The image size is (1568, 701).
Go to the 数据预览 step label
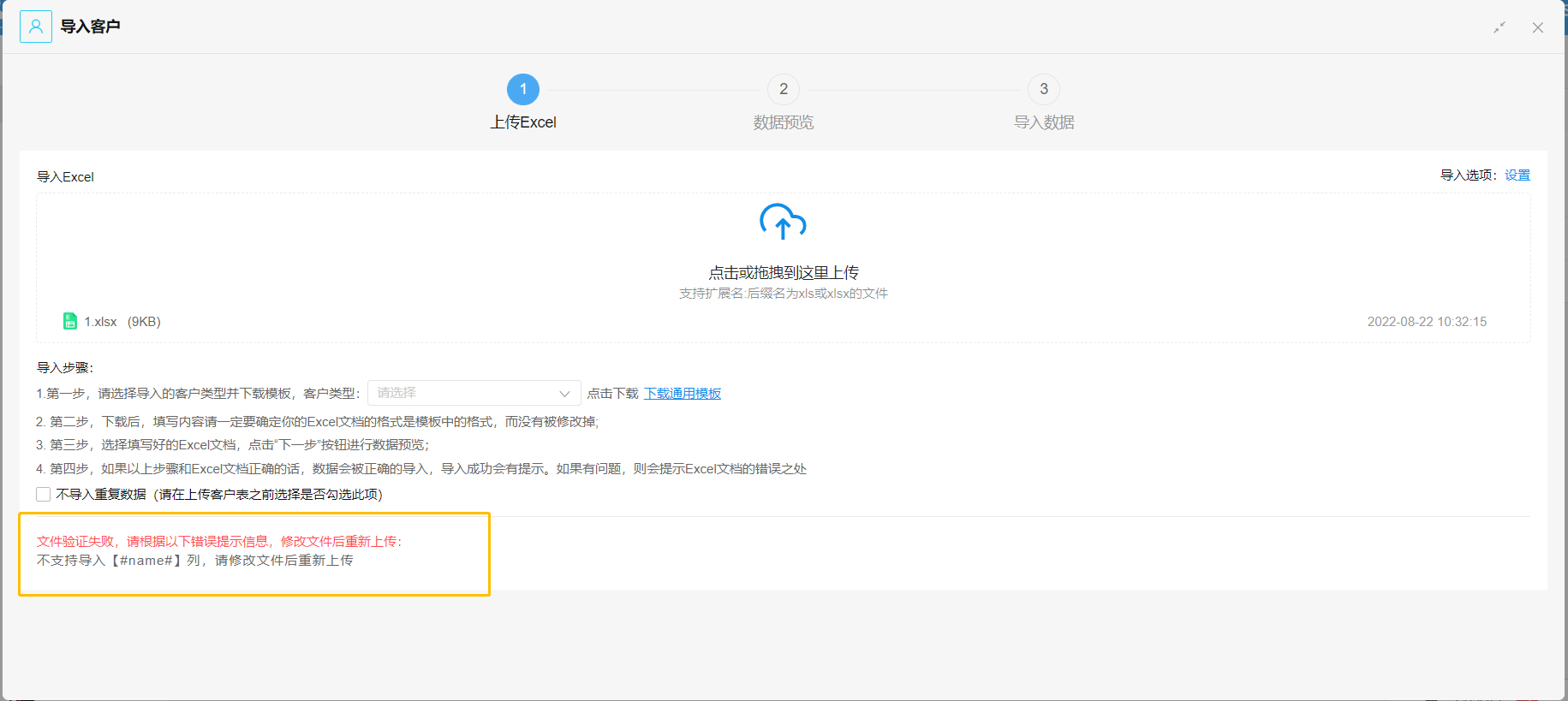tap(784, 122)
